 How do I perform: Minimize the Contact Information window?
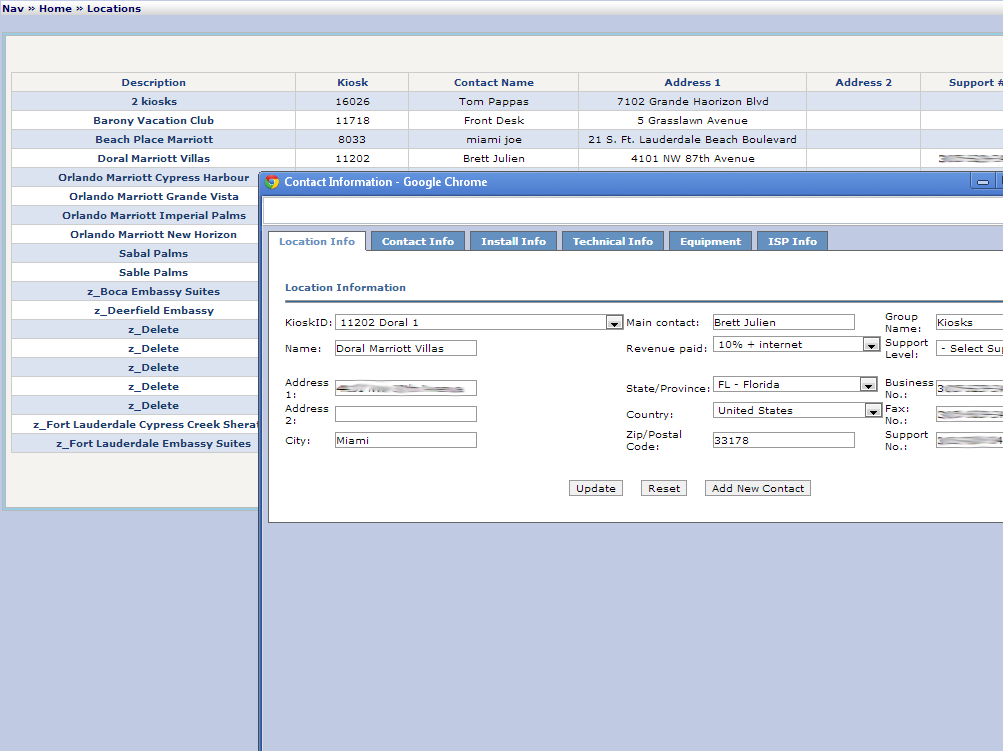click(x=982, y=182)
